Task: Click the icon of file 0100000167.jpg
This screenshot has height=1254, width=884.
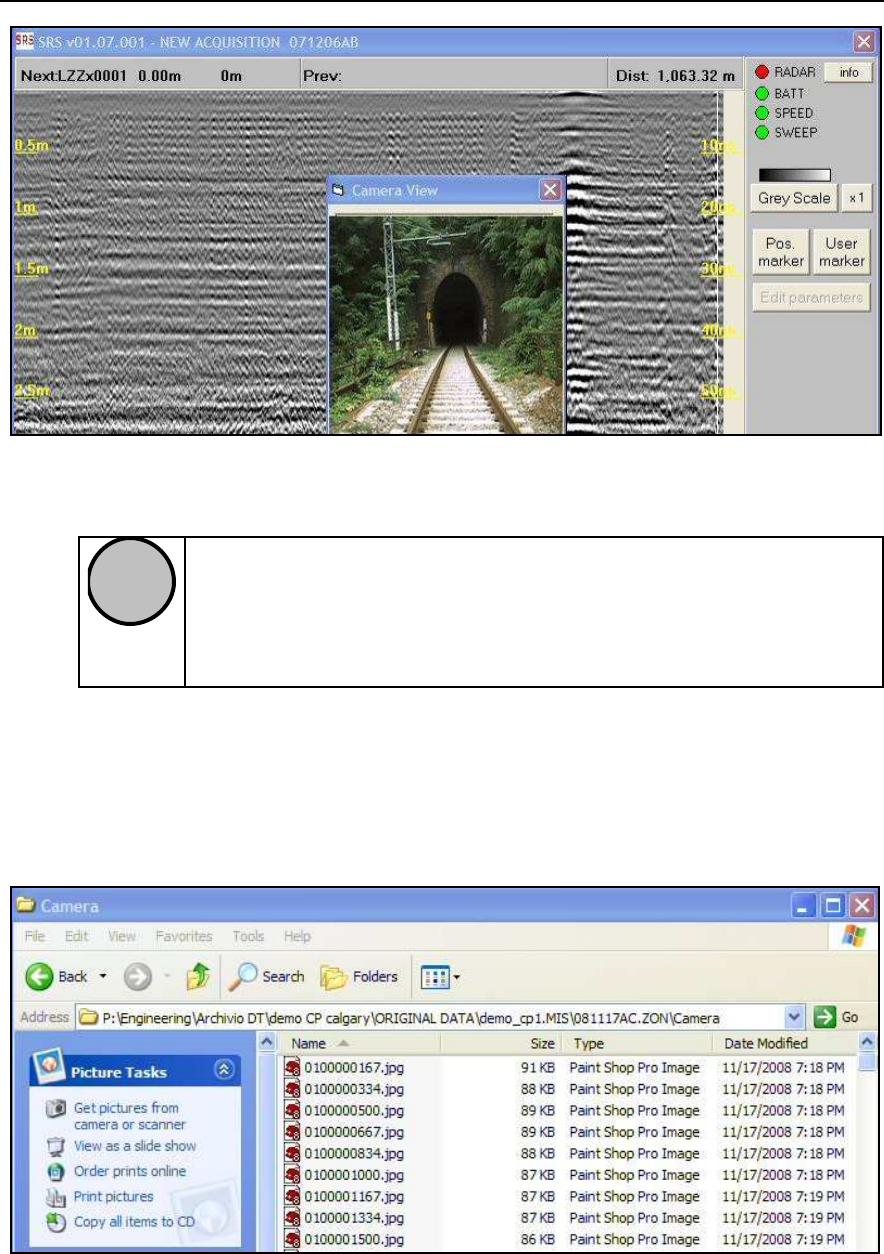Action: [x=294, y=1068]
